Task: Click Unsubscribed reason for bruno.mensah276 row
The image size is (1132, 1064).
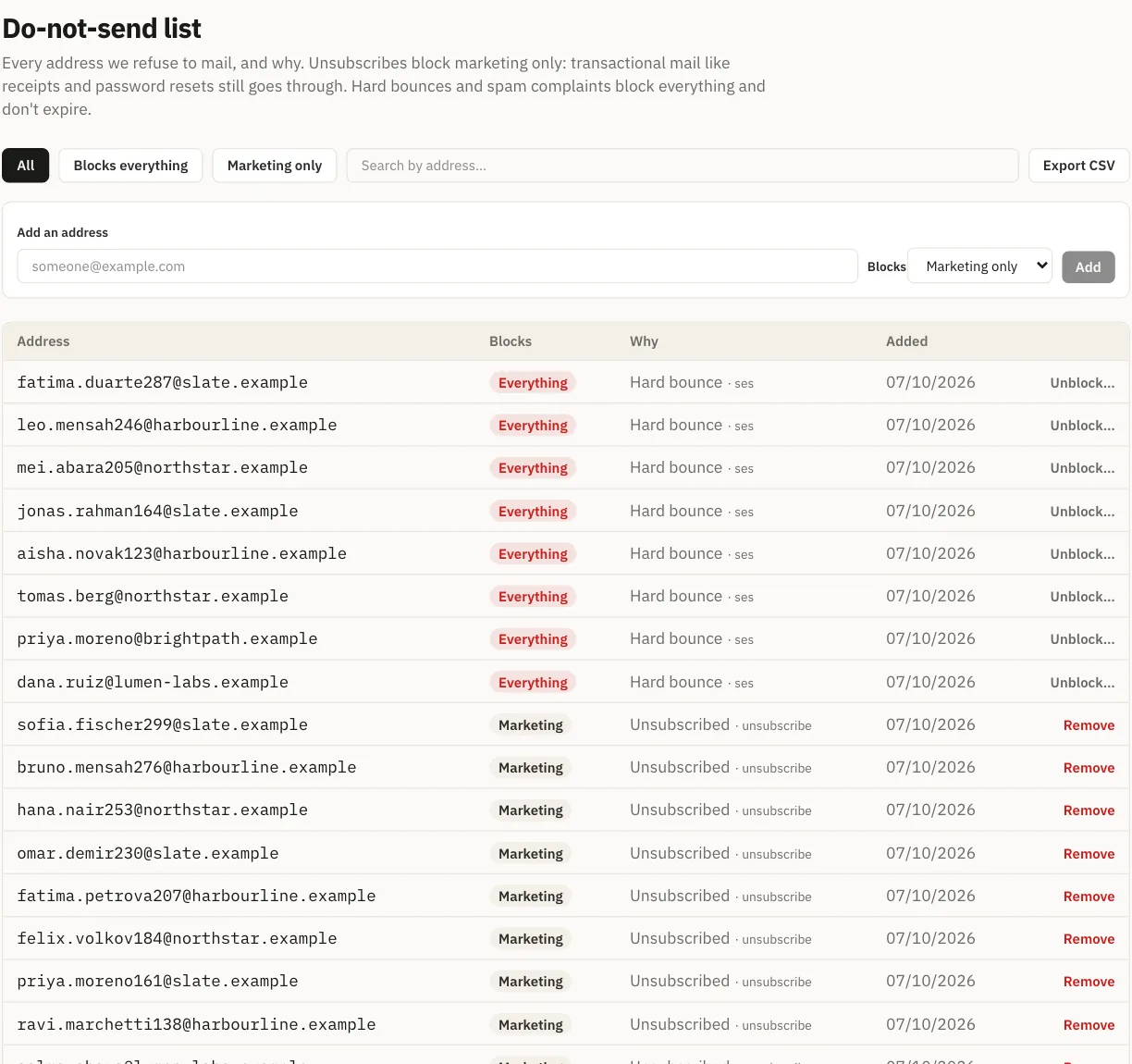Action: (x=680, y=767)
